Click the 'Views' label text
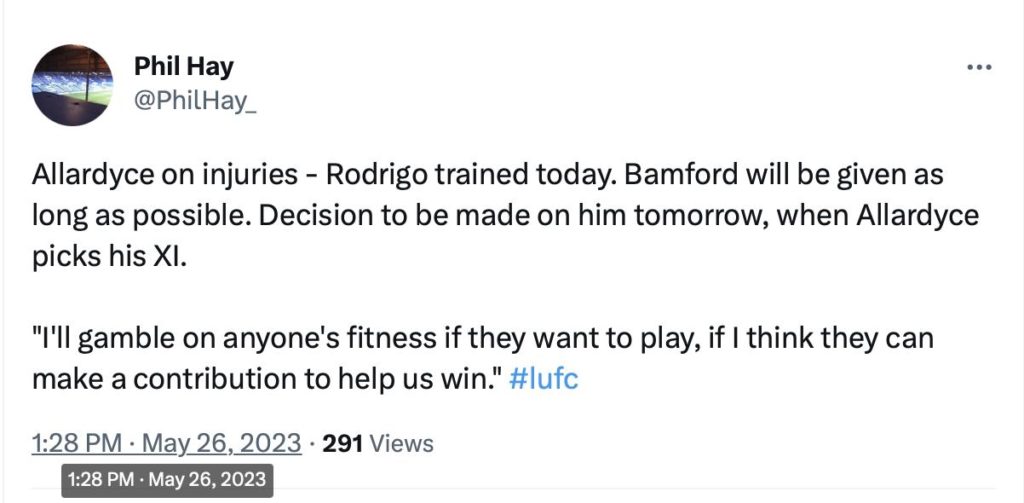 click(x=400, y=443)
